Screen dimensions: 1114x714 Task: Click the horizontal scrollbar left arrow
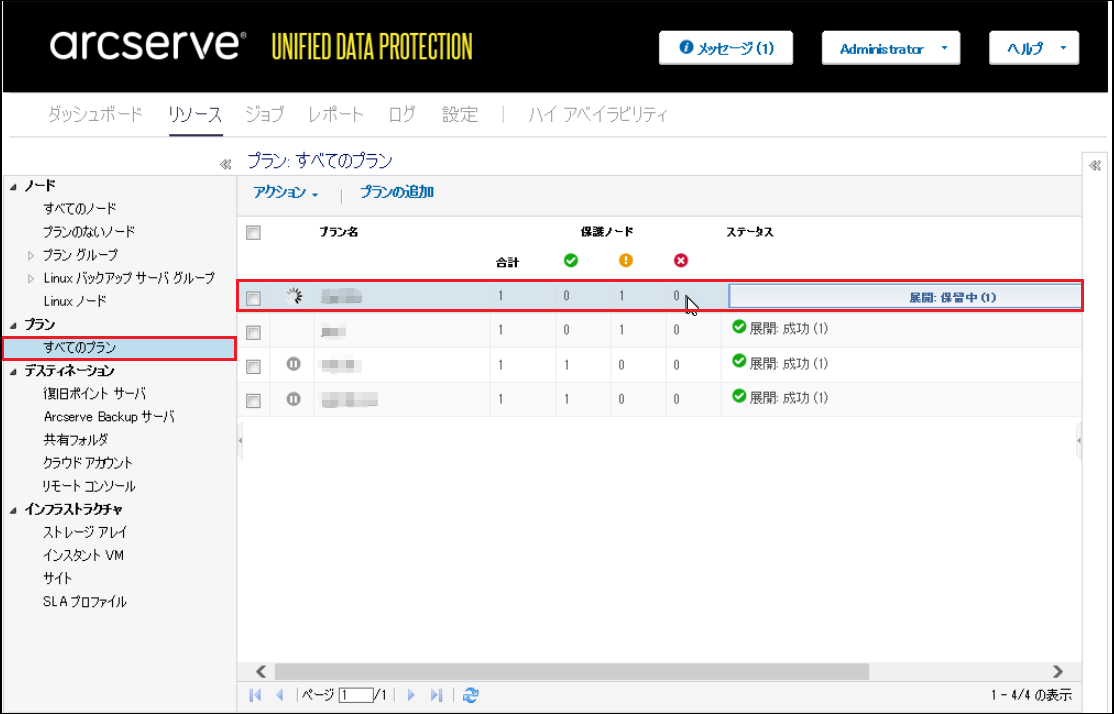pos(261,671)
